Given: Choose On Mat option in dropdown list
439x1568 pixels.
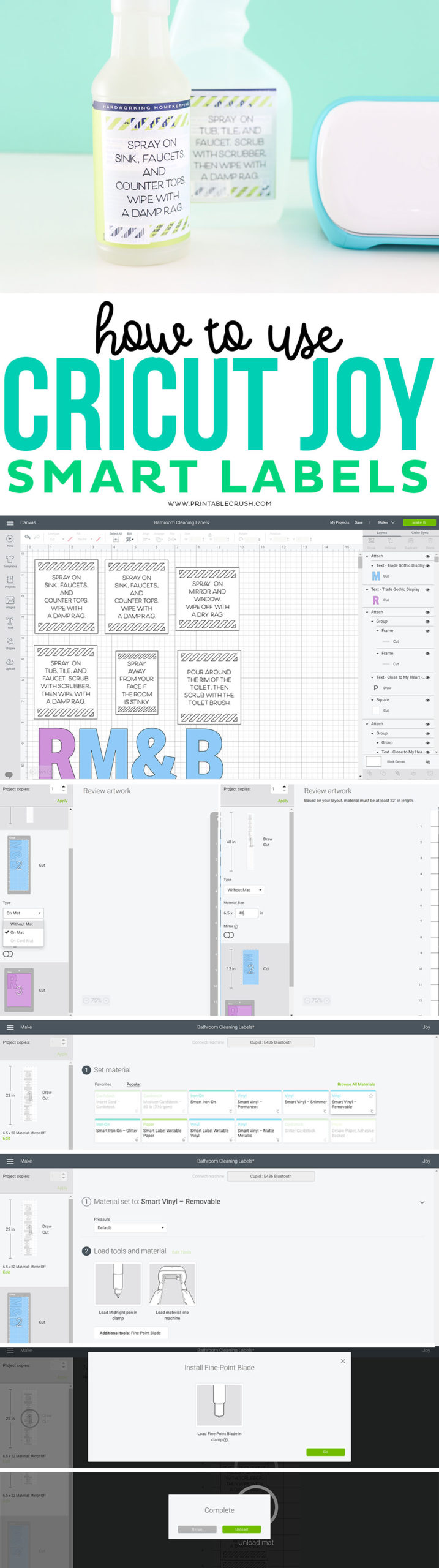Looking at the screenshot, I should pos(22,932).
